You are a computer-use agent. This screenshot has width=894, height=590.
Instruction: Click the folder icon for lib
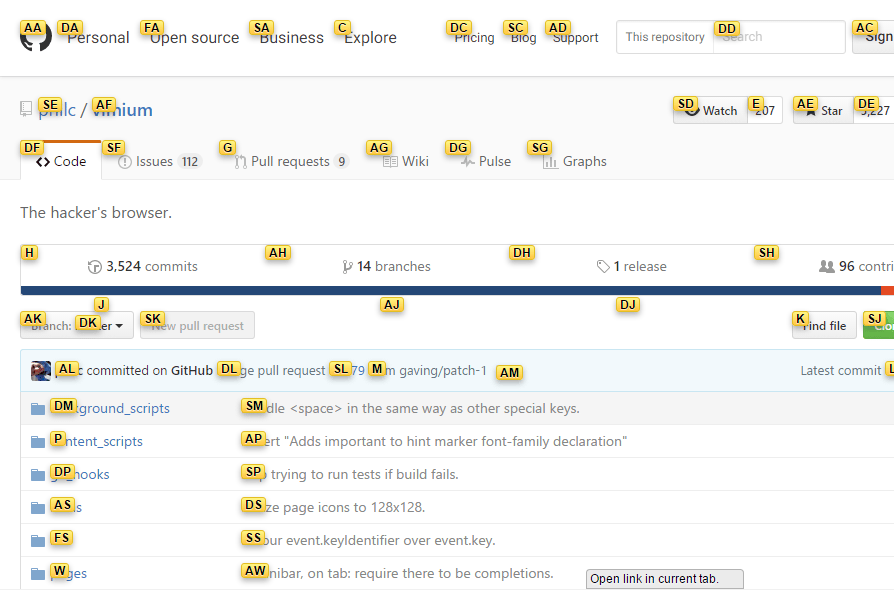click(38, 541)
